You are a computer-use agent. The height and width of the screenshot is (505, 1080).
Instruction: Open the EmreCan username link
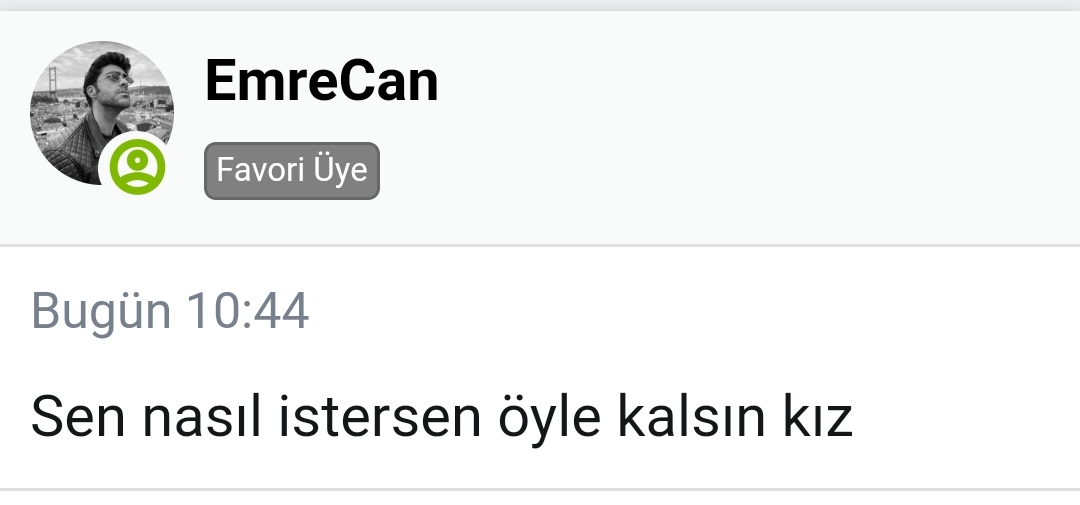click(322, 81)
